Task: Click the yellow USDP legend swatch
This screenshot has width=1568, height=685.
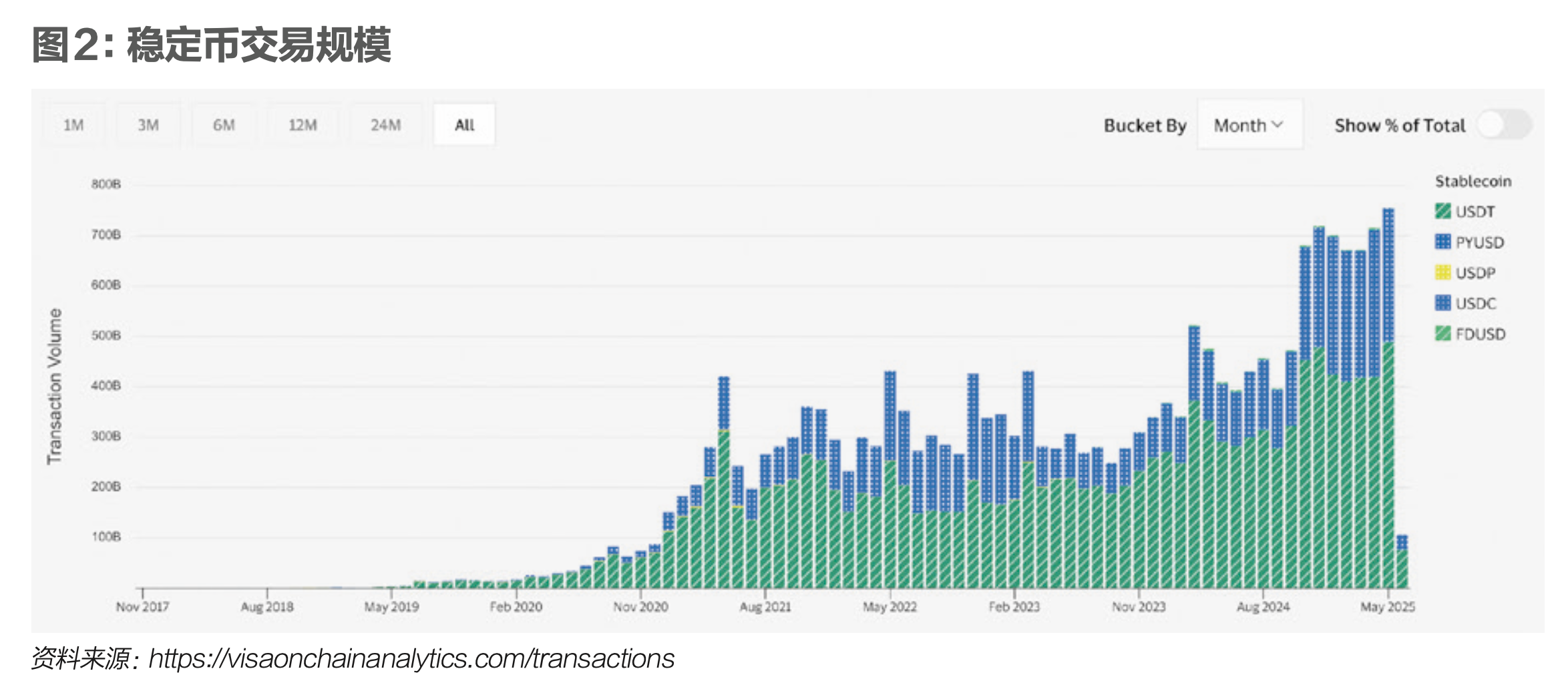Action: click(x=1442, y=272)
